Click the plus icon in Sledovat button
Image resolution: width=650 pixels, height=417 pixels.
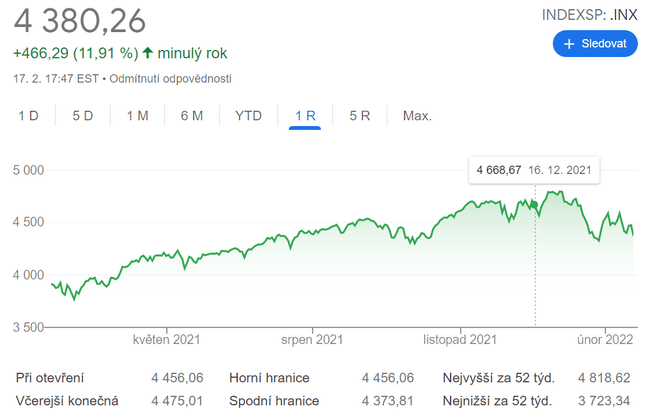569,44
